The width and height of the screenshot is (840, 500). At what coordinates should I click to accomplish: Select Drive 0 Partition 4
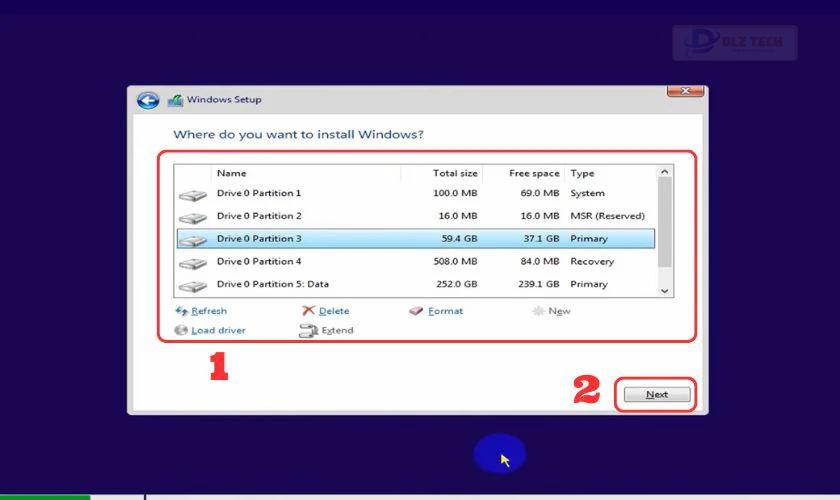point(416,262)
